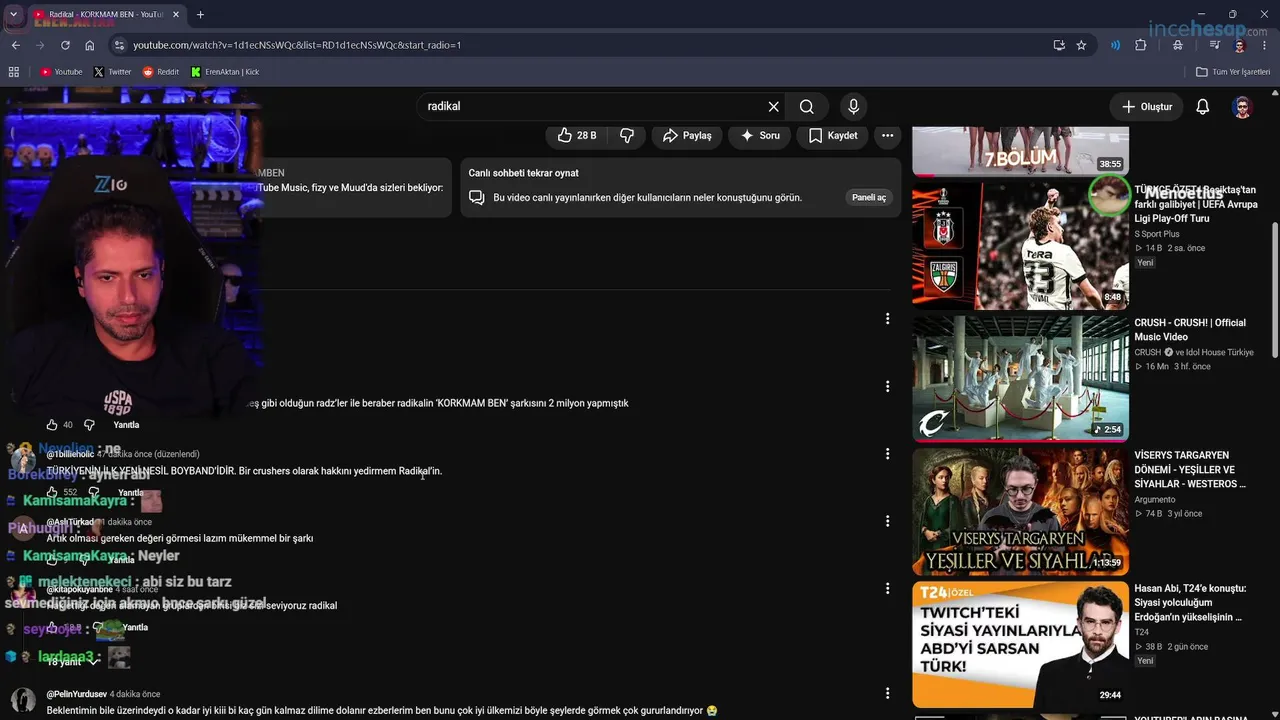
Task: Open options for @PelinYurdusev's comment
Action: point(887,693)
